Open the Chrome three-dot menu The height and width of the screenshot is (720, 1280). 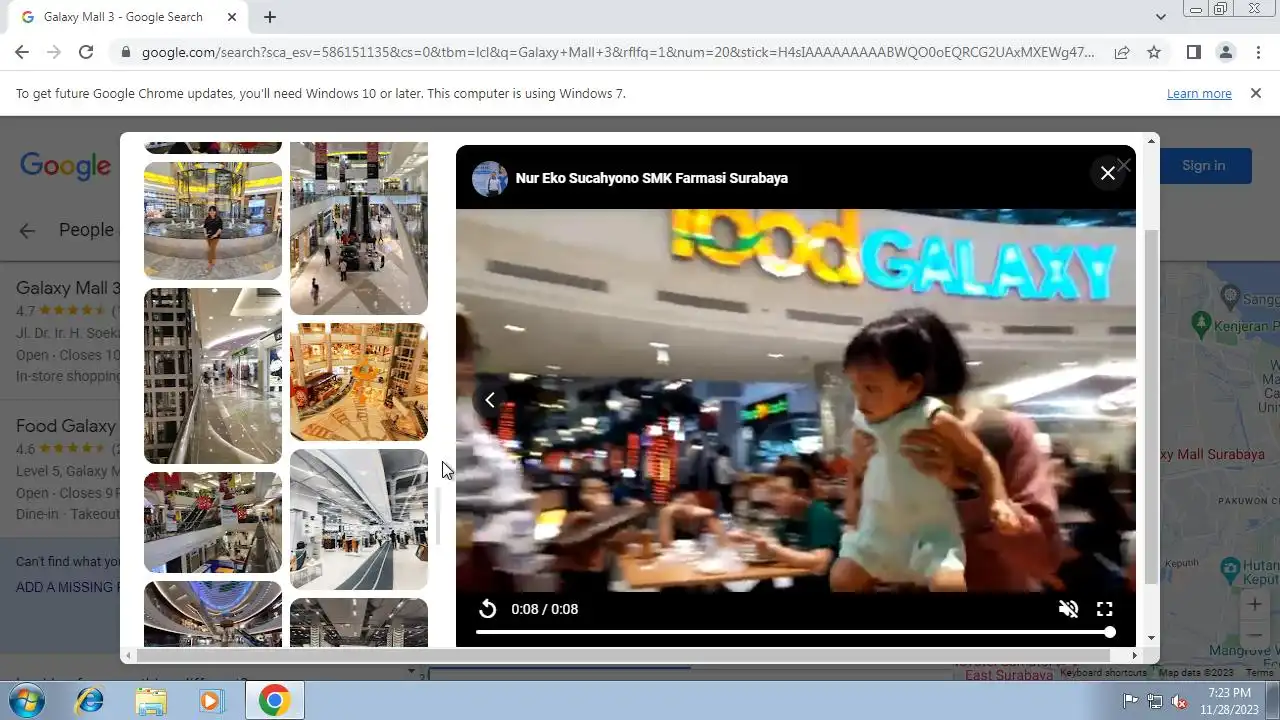click(x=1258, y=52)
